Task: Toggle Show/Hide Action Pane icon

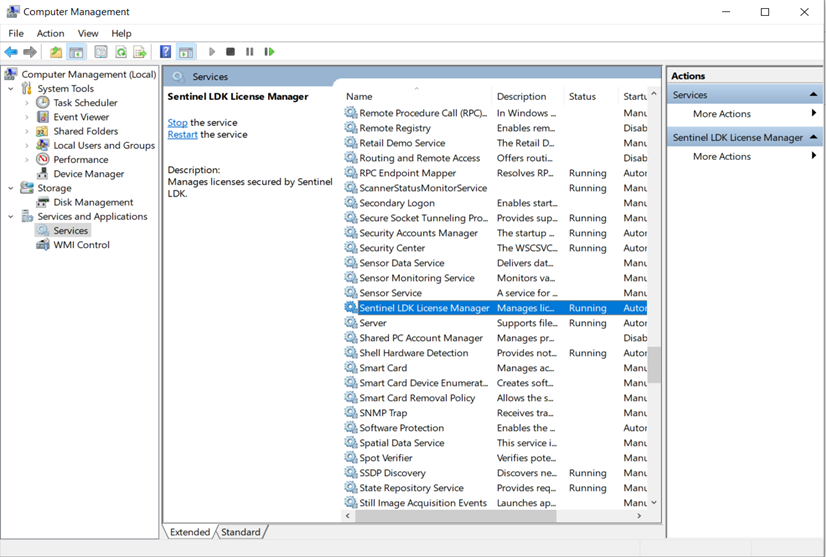Action: tap(186, 52)
